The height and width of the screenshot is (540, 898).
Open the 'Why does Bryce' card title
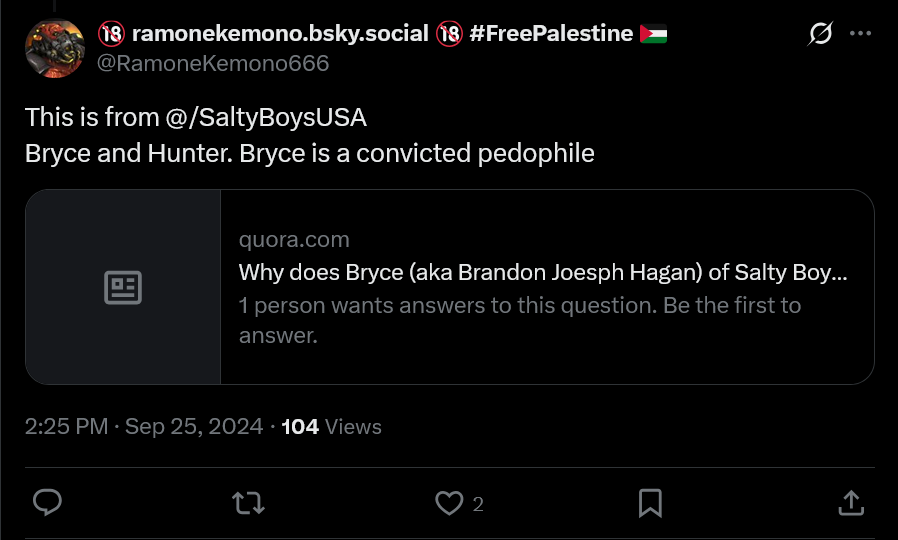542,272
